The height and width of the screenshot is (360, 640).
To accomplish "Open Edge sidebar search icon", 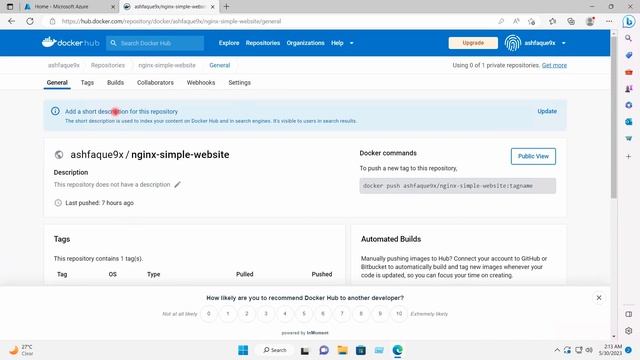I will point(629,38).
